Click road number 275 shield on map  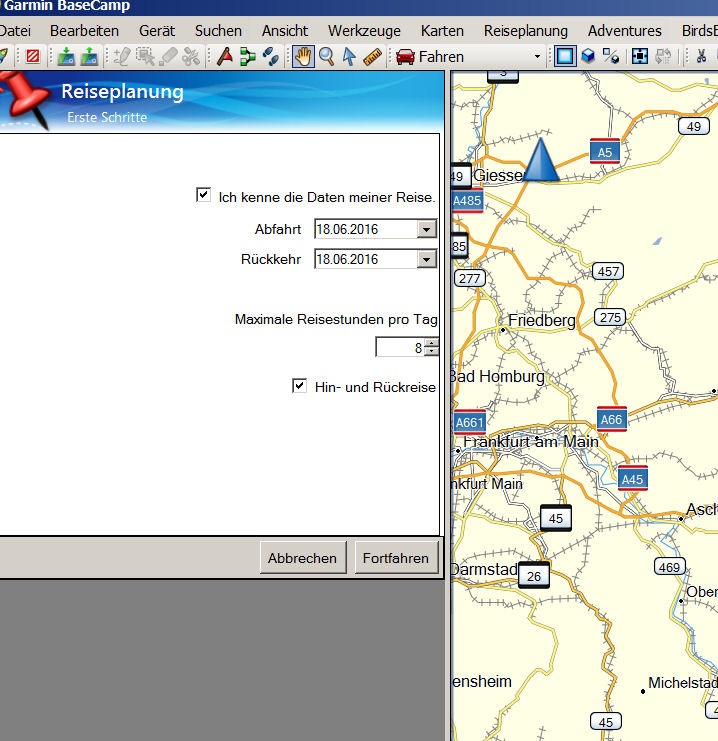610,317
